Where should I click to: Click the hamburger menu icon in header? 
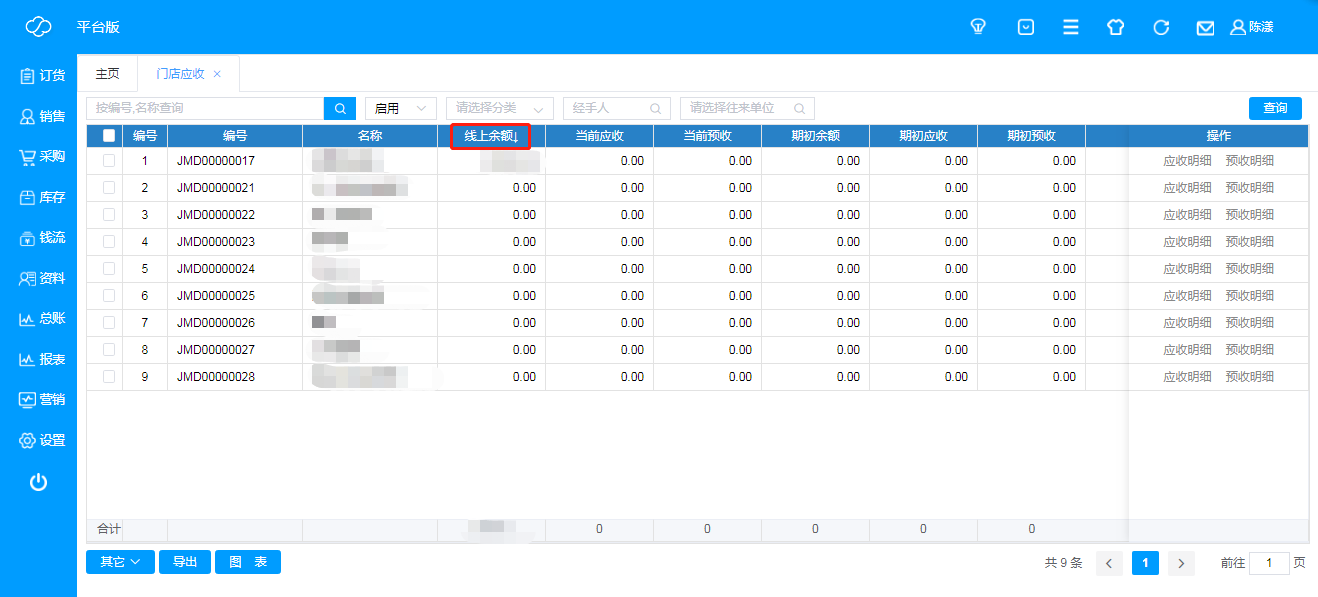[x=1070, y=27]
